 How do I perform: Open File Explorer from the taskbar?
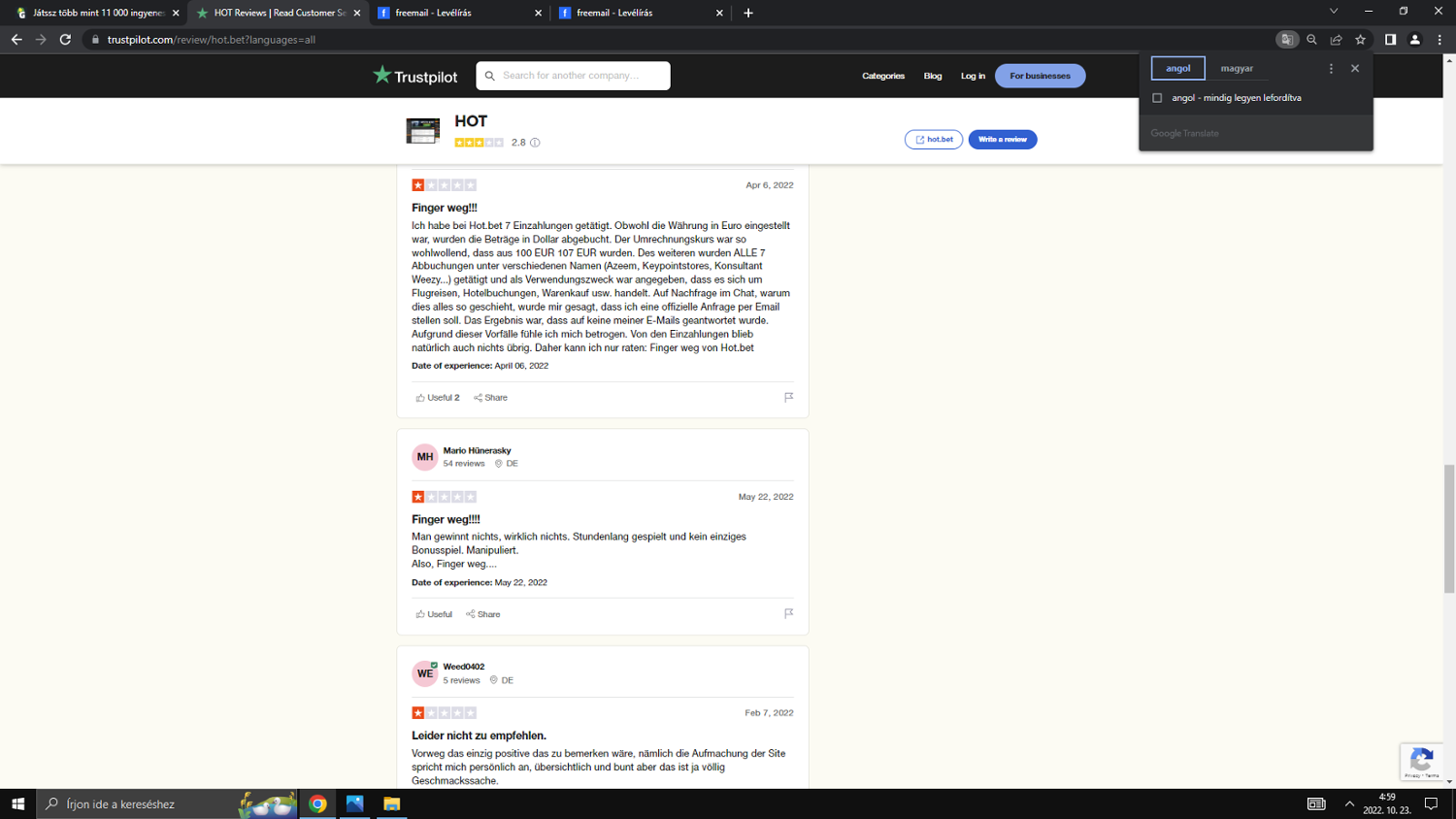391,803
